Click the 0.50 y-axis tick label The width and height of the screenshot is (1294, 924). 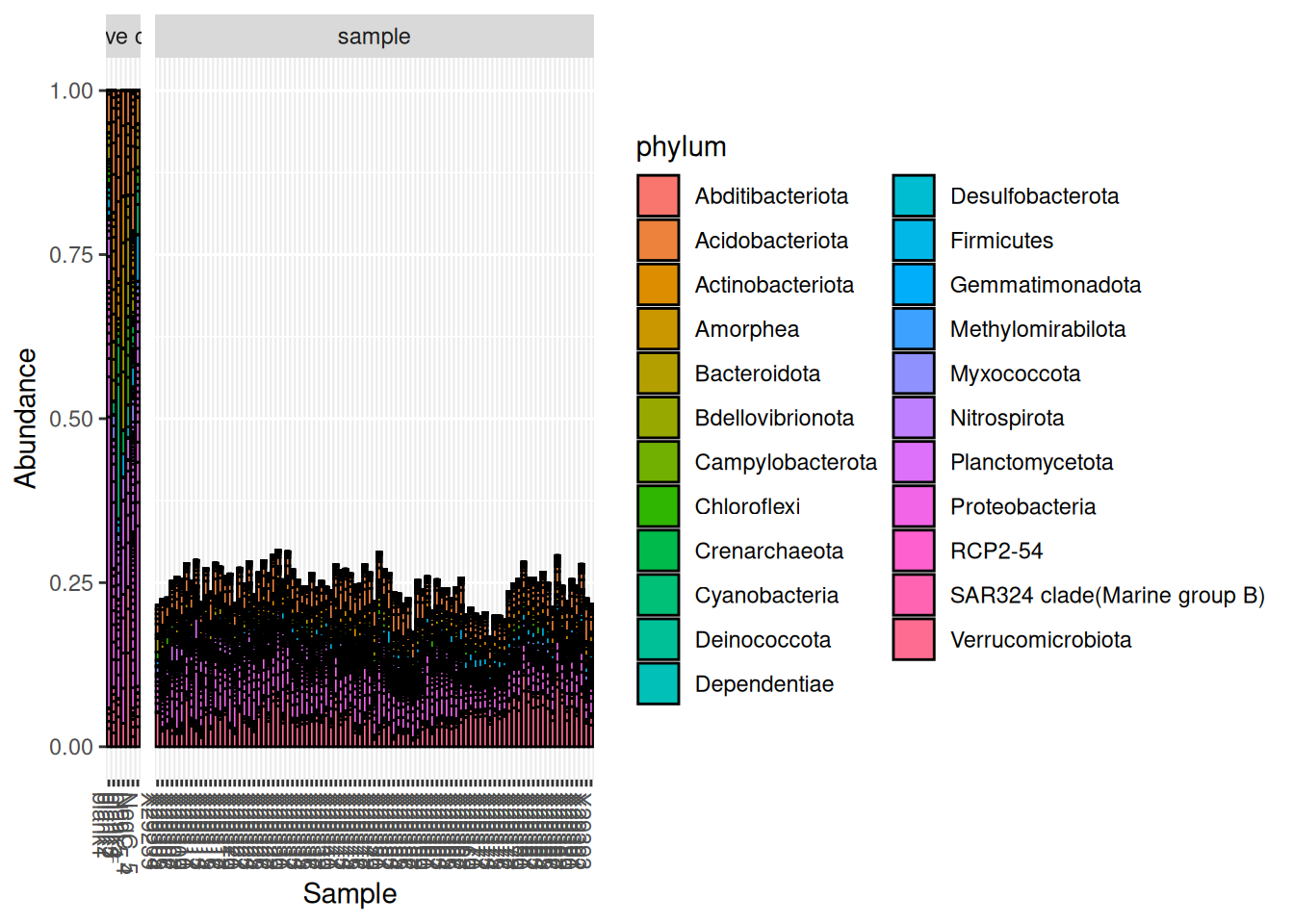click(71, 420)
